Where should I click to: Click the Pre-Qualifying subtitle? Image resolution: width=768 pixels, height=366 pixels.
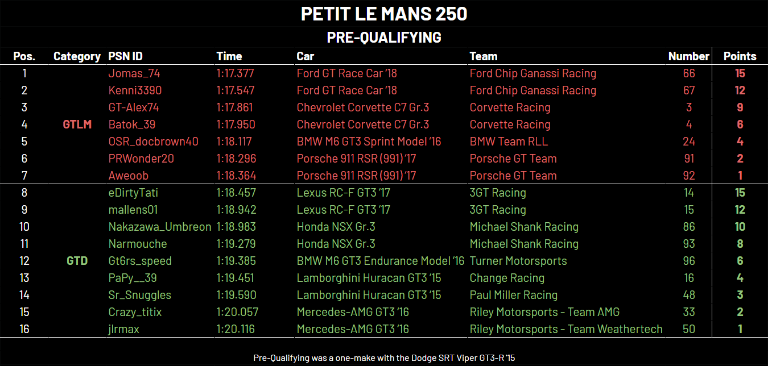point(384,37)
